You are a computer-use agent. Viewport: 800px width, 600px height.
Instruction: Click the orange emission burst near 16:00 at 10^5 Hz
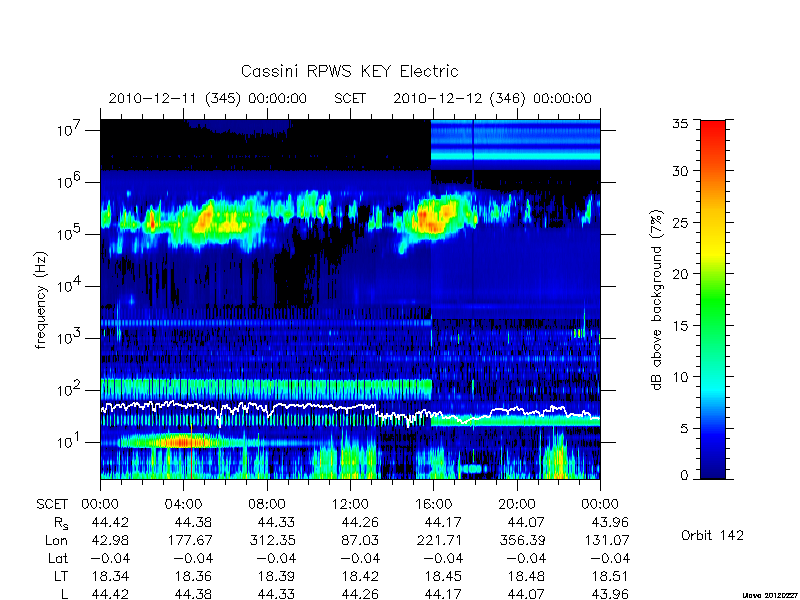(x=435, y=217)
